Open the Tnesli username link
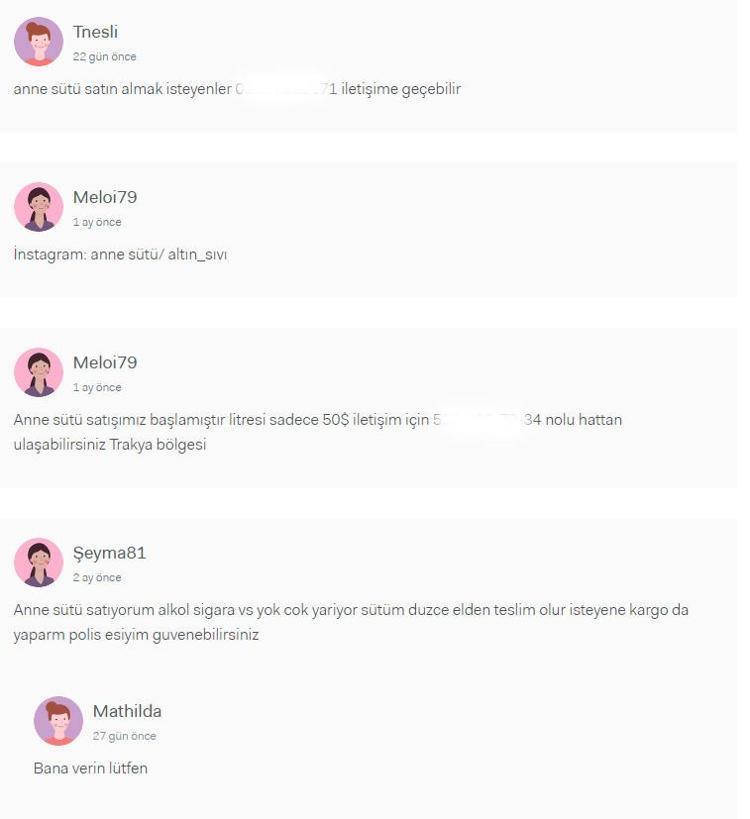The image size is (750, 819). click(x=95, y=32)
